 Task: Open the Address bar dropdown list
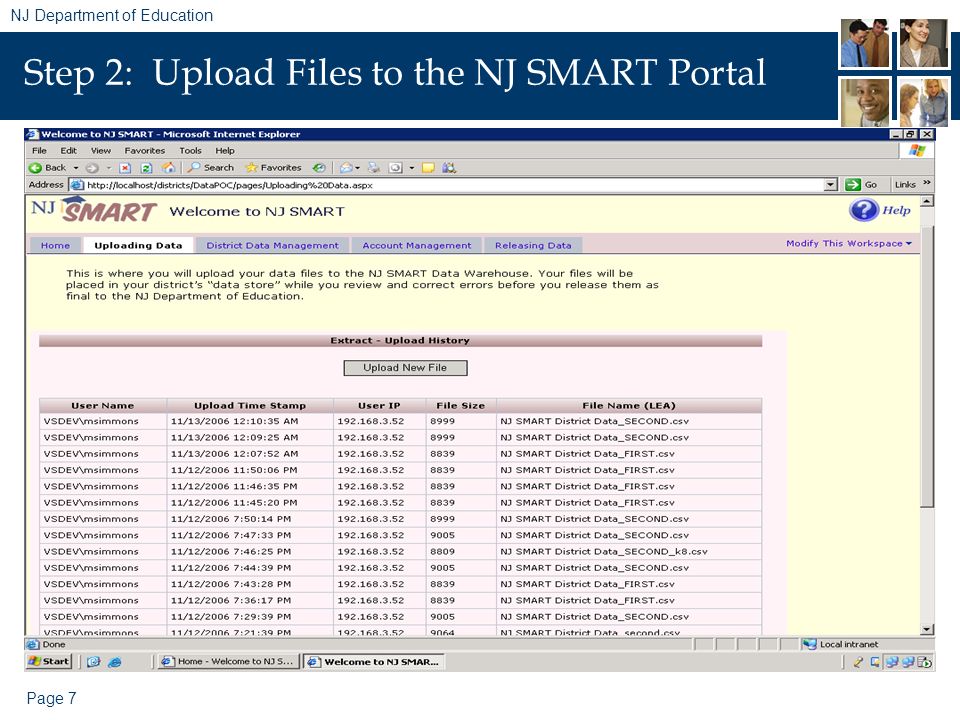[831, 185]
